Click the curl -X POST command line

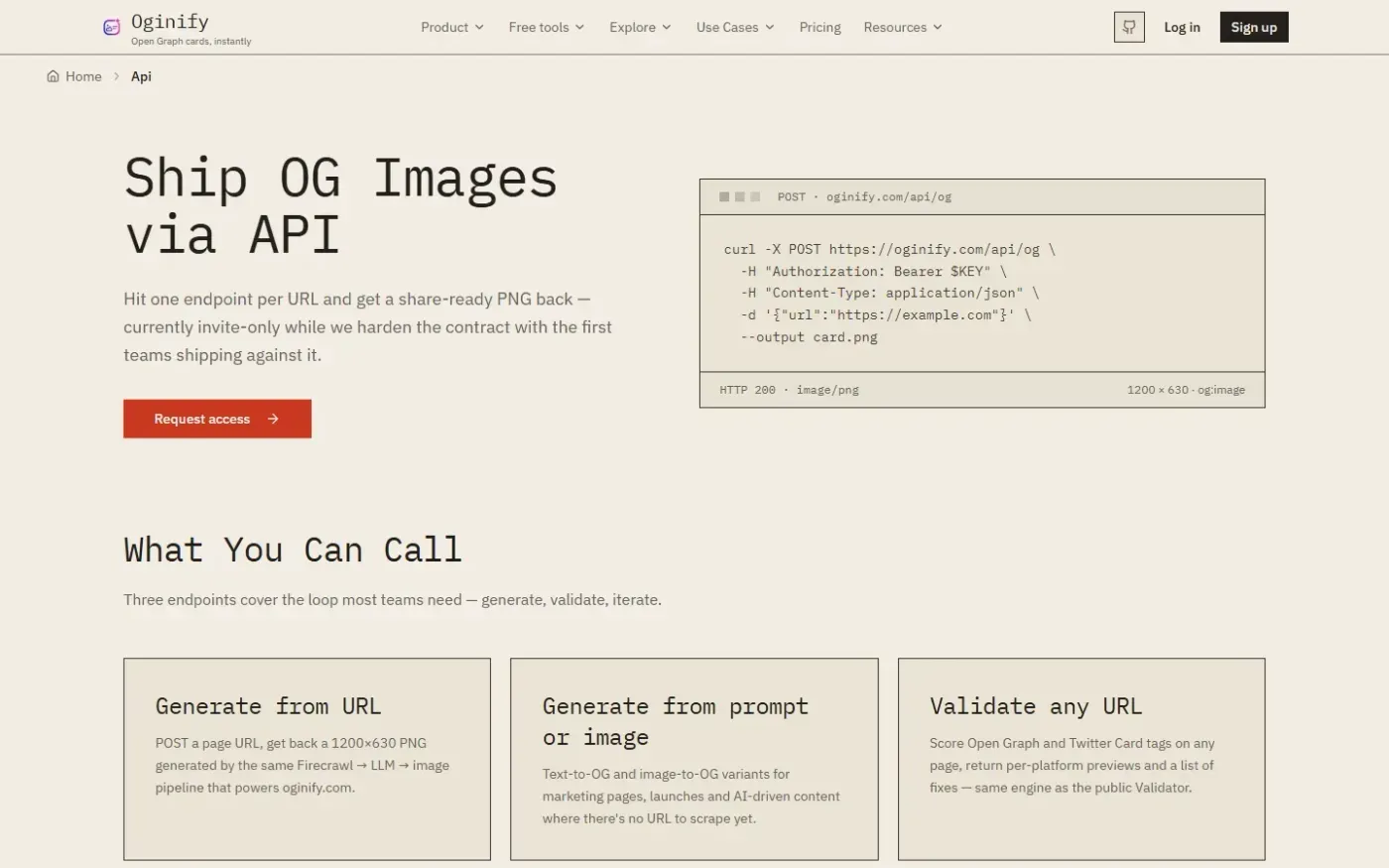click(x=890, y=249)
